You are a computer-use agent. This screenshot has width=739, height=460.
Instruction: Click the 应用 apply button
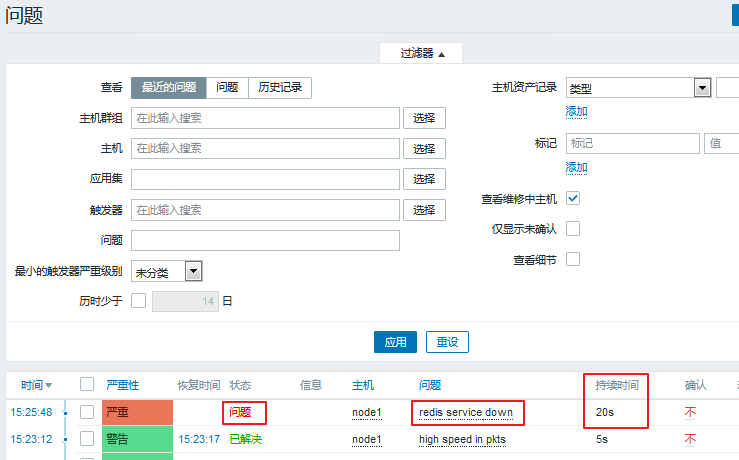[395, 342]
